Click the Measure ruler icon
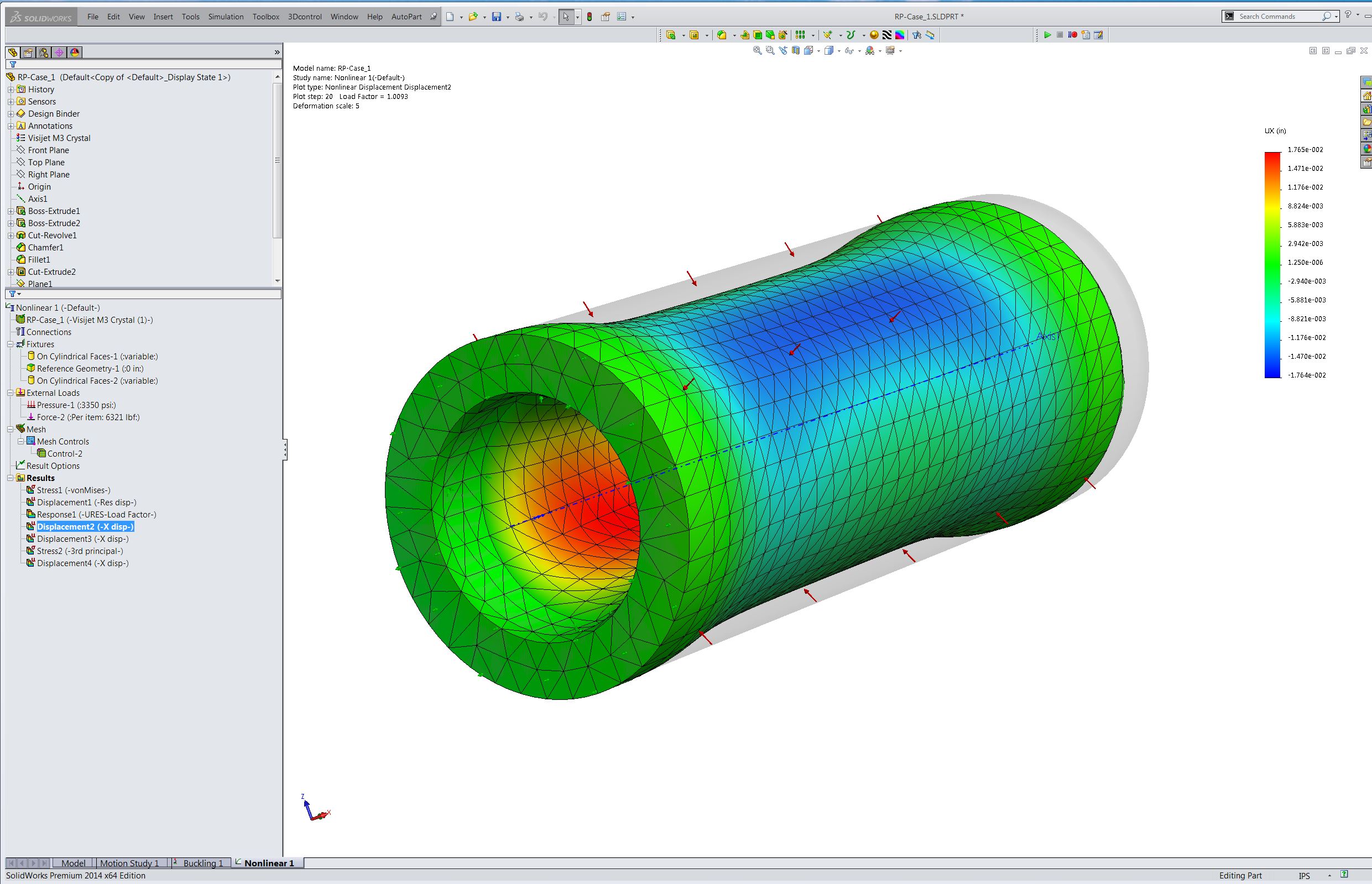Screen dimensions: 1372x884 [x=930, y=35]
